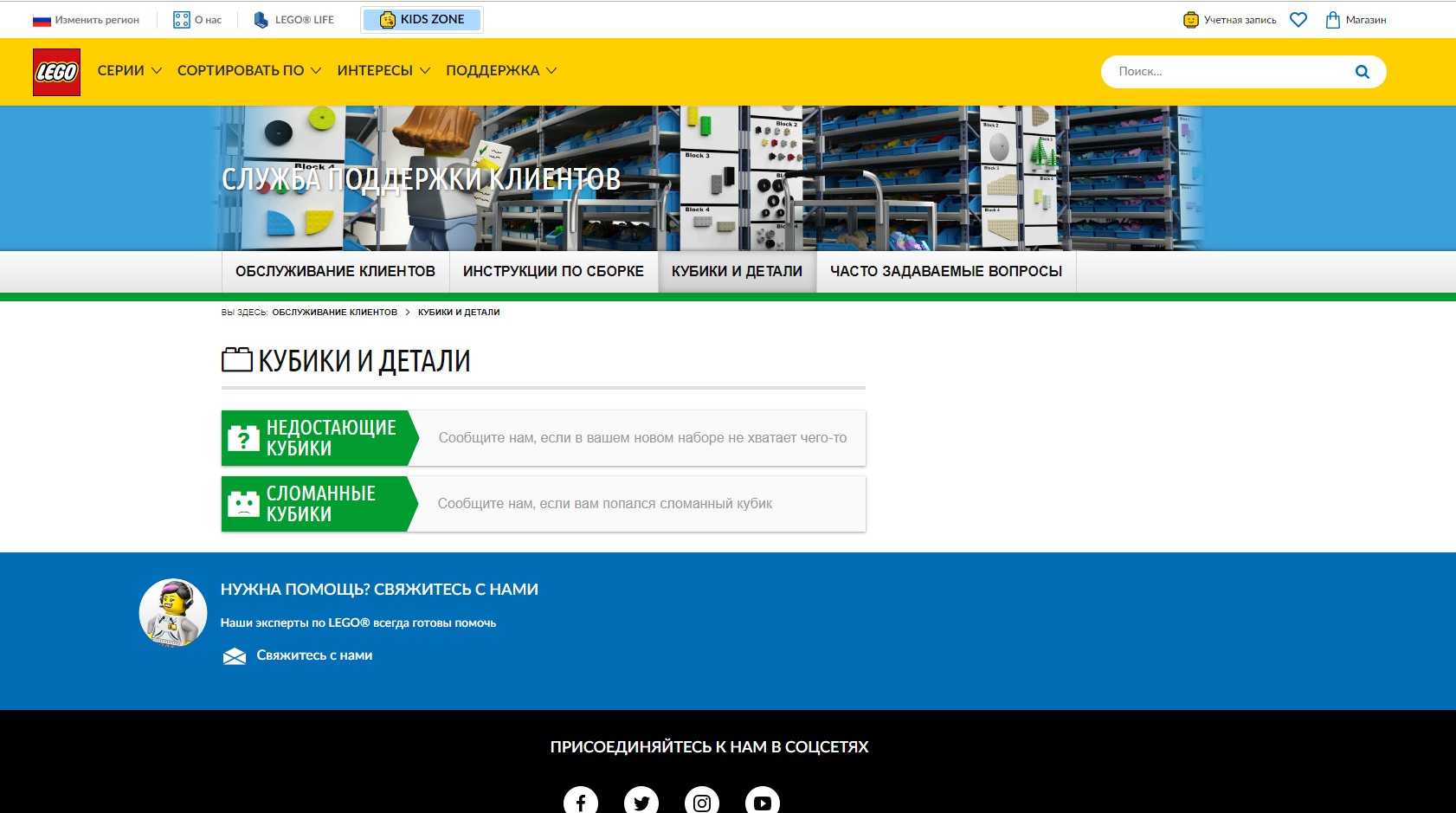Open the wishlist heart icon
Viewport: 1456px width, 813px height.
(1298, 20)
